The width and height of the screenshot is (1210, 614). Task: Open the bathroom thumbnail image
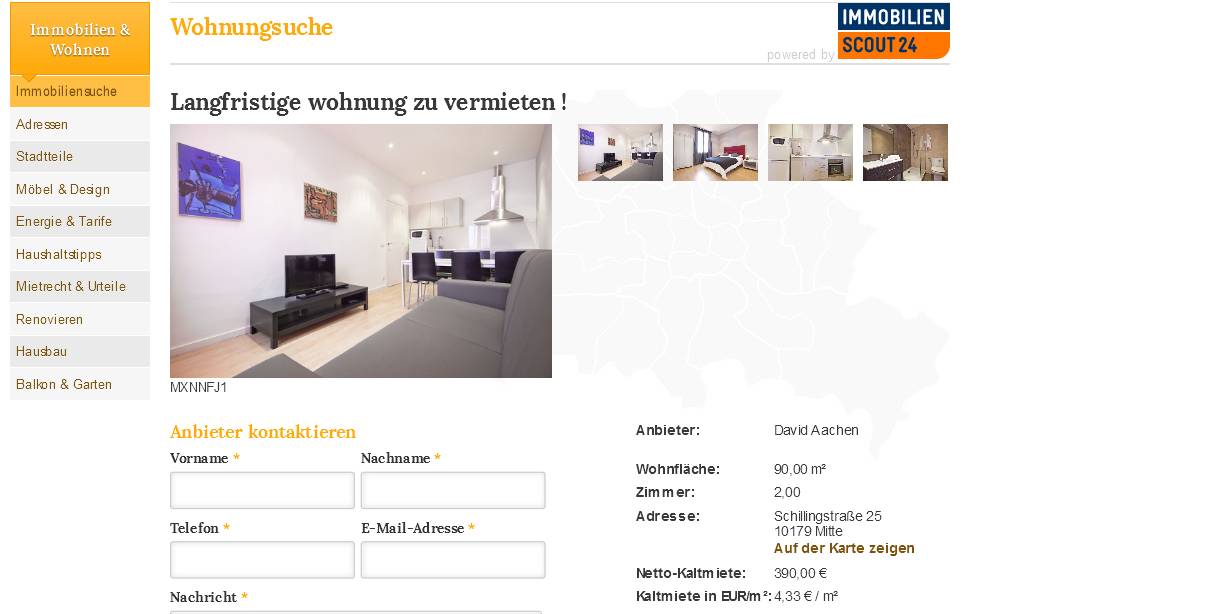pos(905,152)
